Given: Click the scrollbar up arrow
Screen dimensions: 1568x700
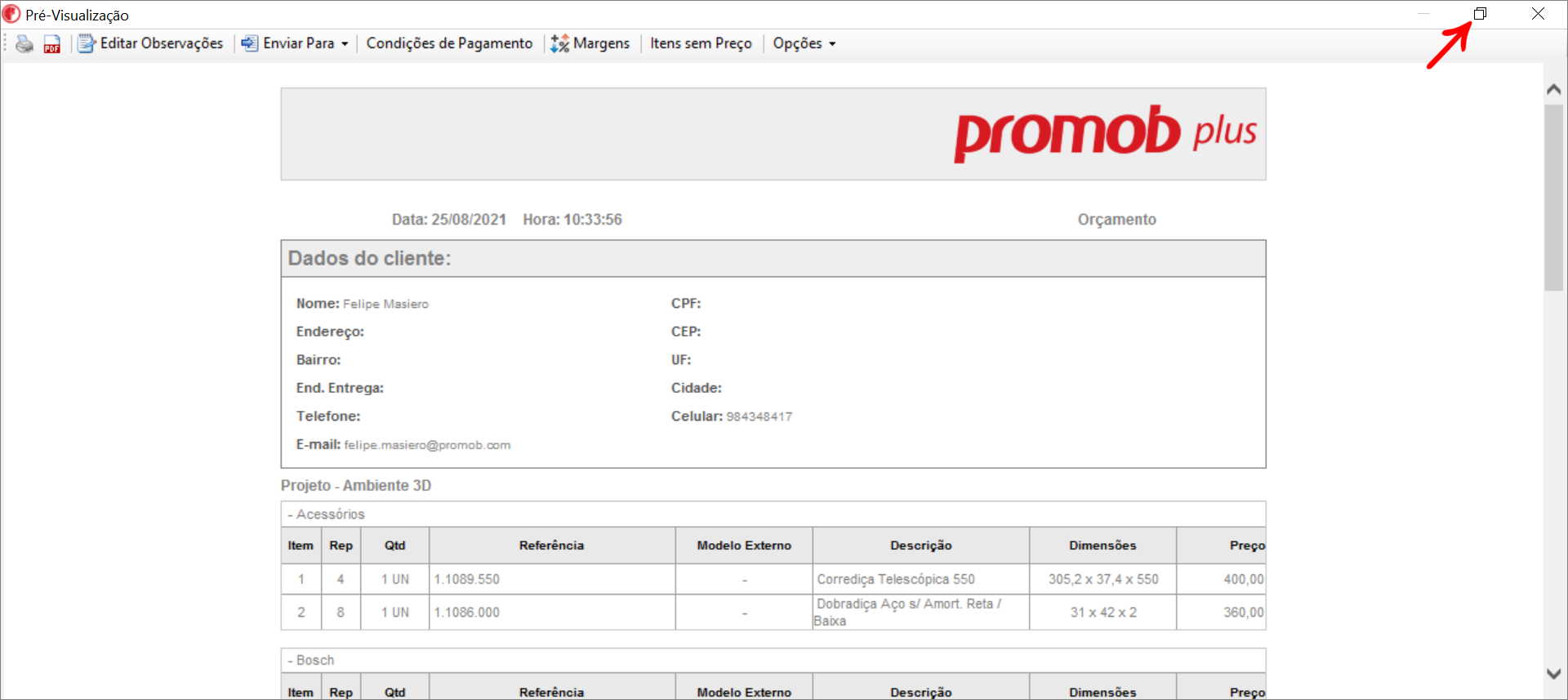Looking at the screenshot, I should click(1554, 89).
